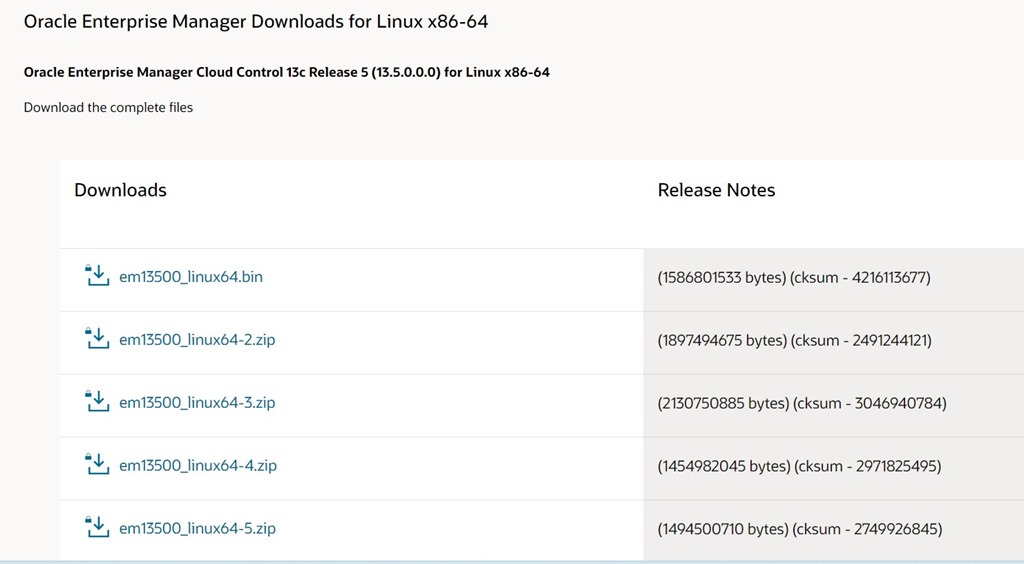The image size is (1024, 564).
Task: Click the 2130750885 bytes checksum text
Action: (801, 403)
